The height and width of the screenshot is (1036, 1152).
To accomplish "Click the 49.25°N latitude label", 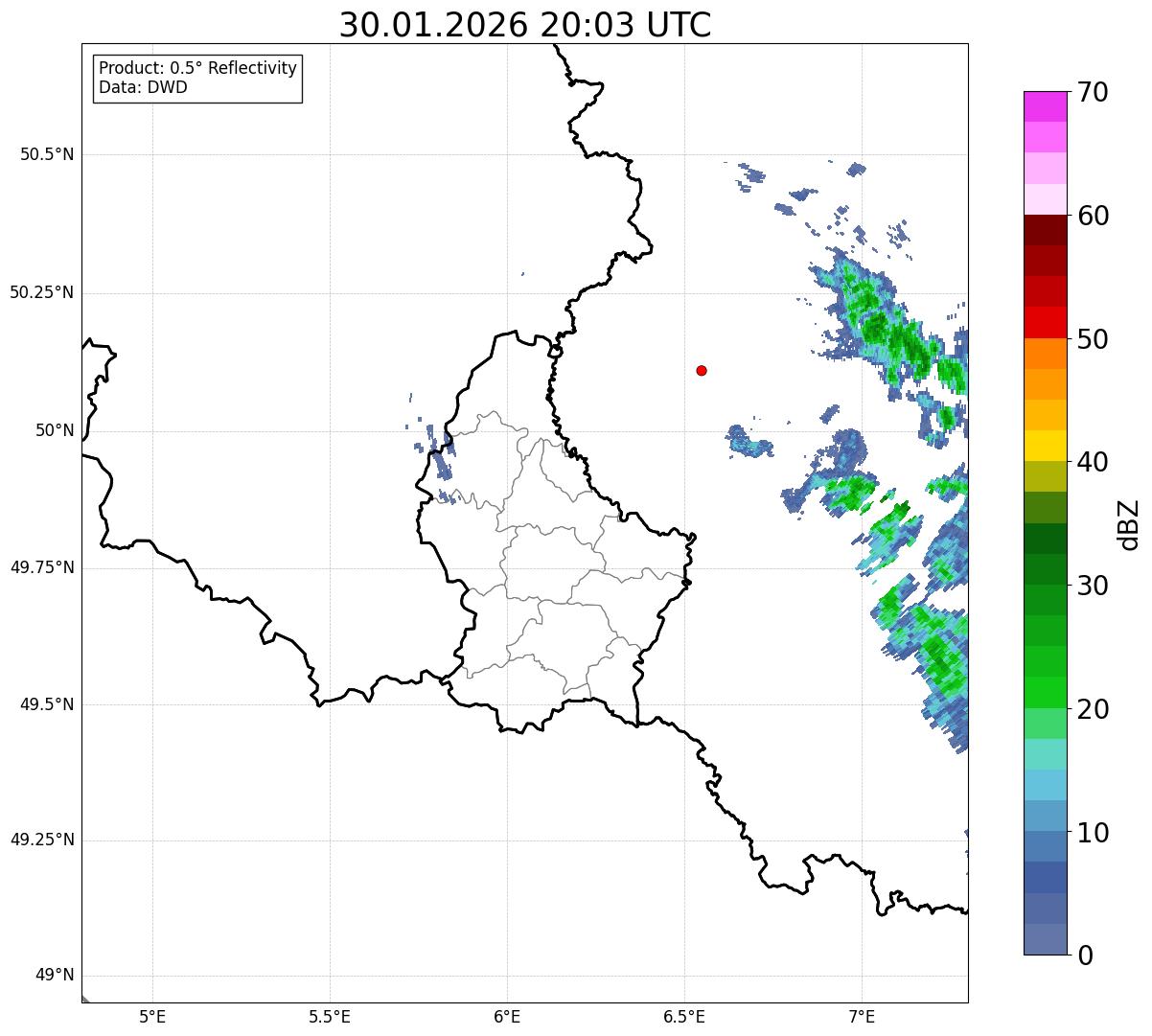I will coord(42,840).
